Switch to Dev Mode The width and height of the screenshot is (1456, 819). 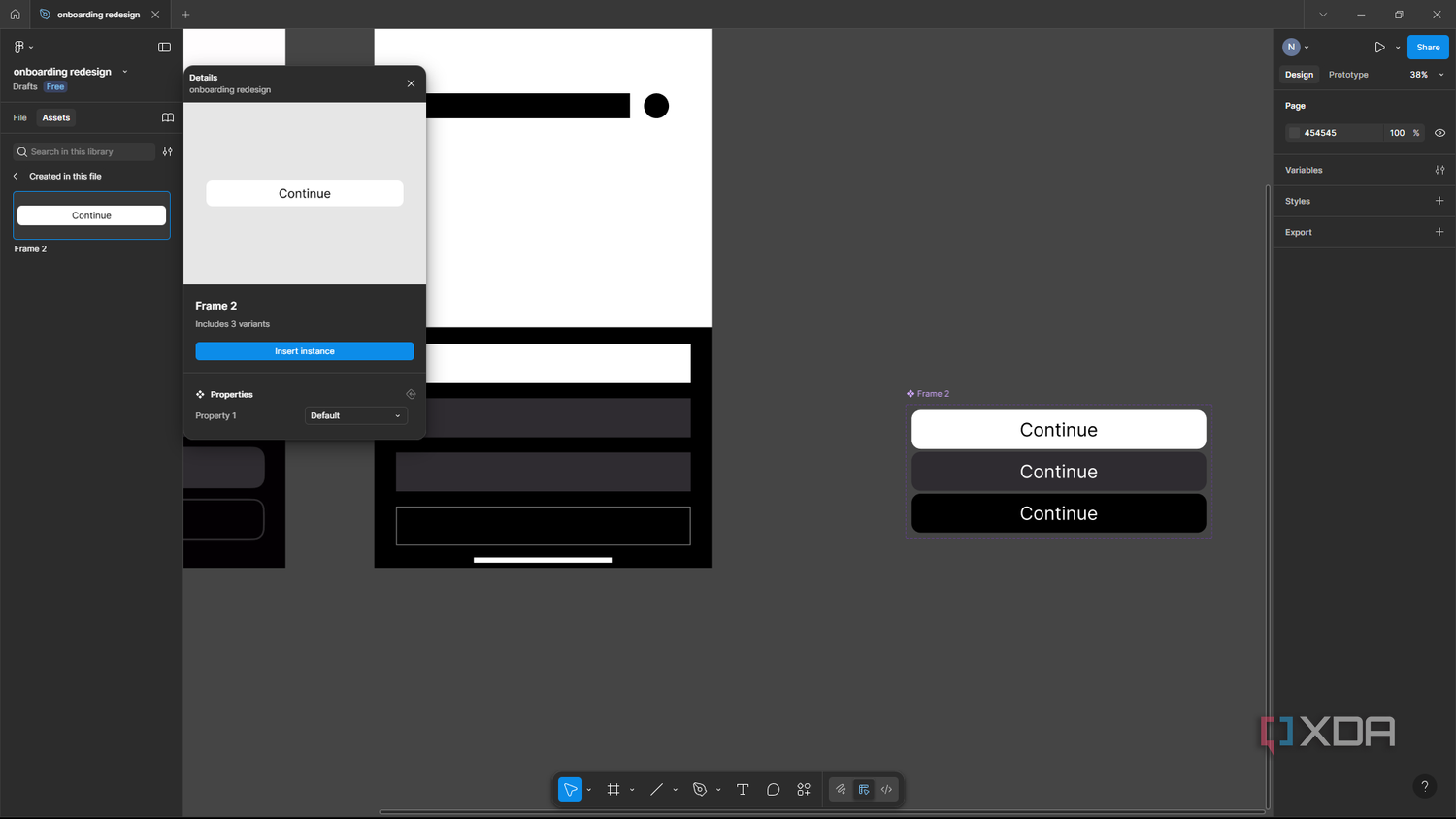886,790
